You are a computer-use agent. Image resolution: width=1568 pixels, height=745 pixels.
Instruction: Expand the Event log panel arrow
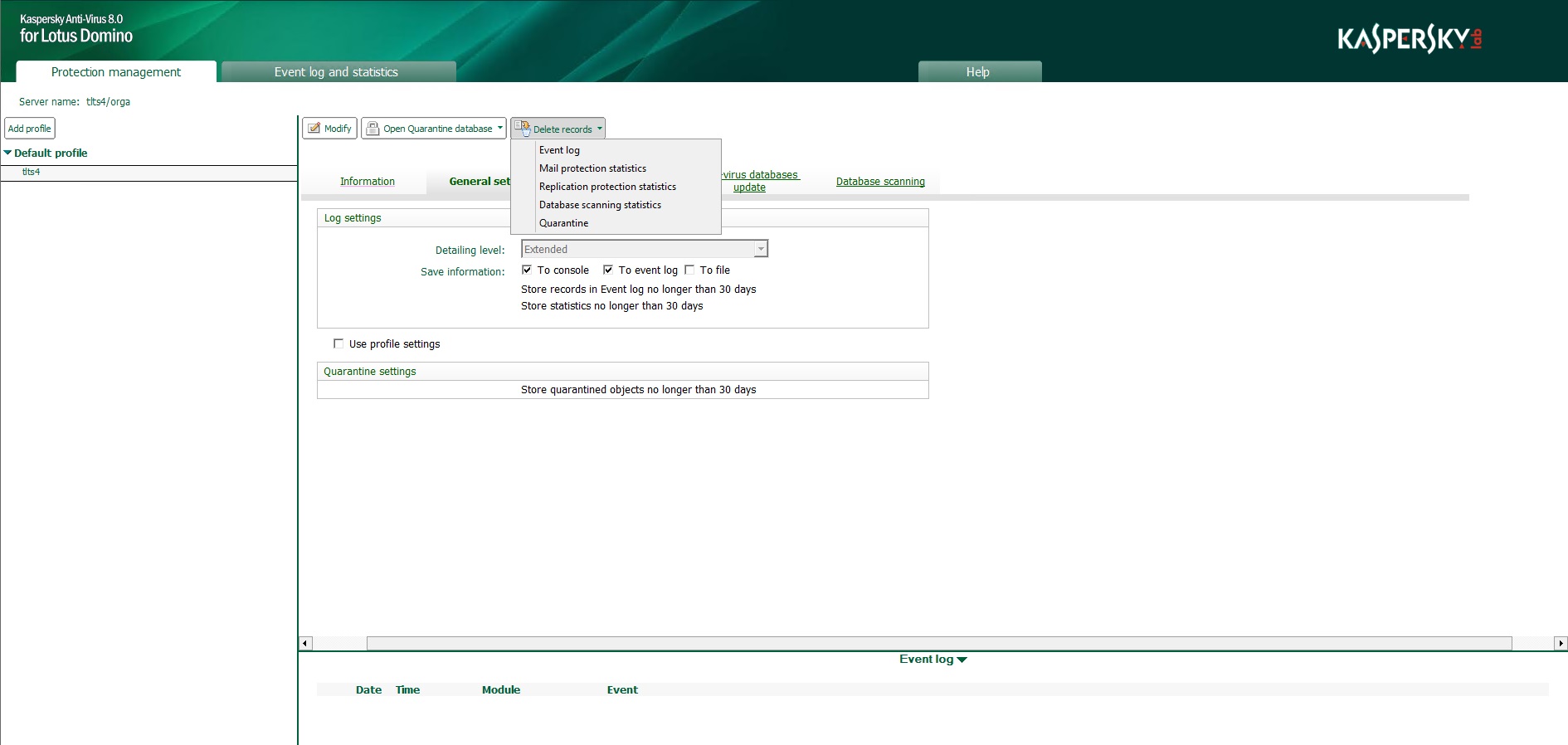tap(962, 660)
